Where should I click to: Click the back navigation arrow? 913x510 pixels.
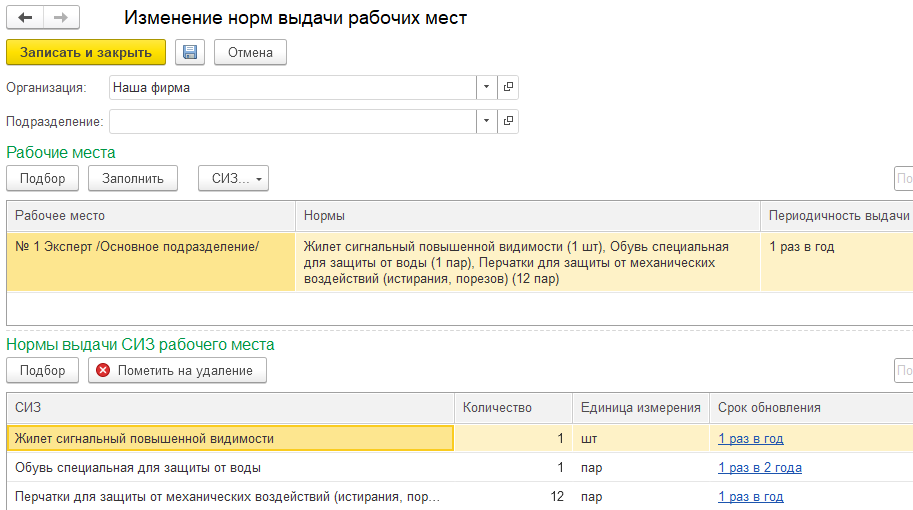pos(25,18)
